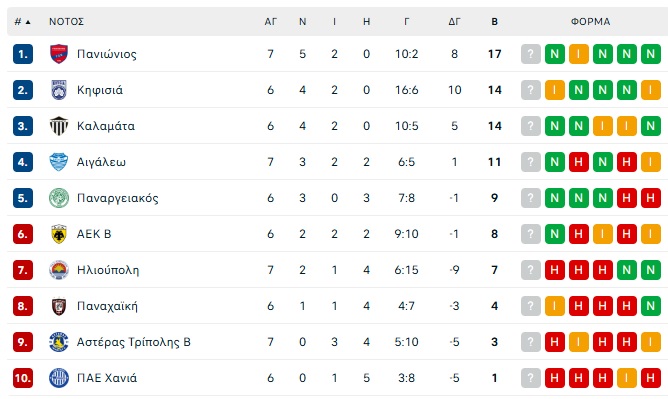668x399 pixels.
Task: Click the ΑΕΚ Β yellow eagle crest
Action: tap(59, 234)
